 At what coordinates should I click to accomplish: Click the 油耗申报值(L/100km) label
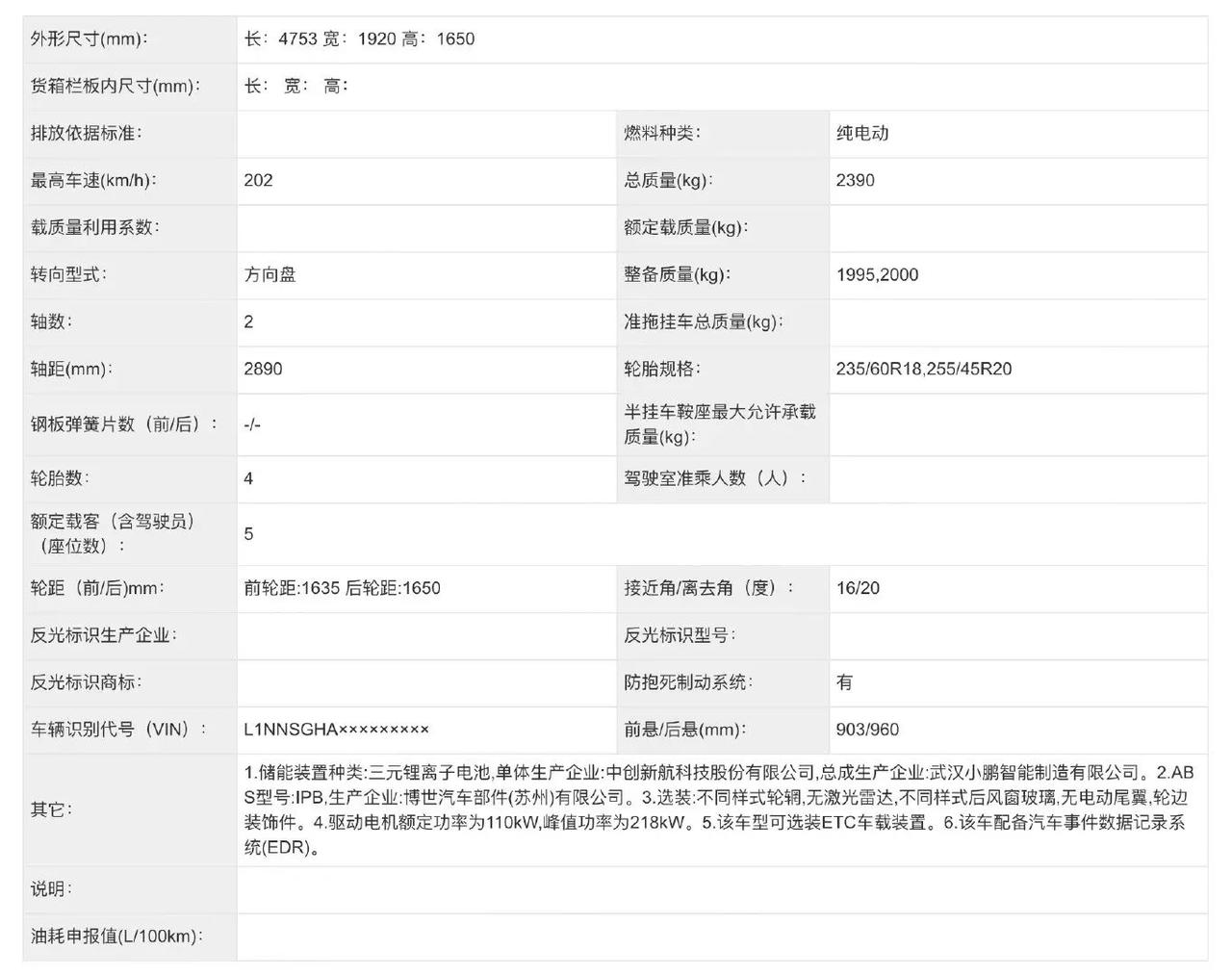point(116,937)
